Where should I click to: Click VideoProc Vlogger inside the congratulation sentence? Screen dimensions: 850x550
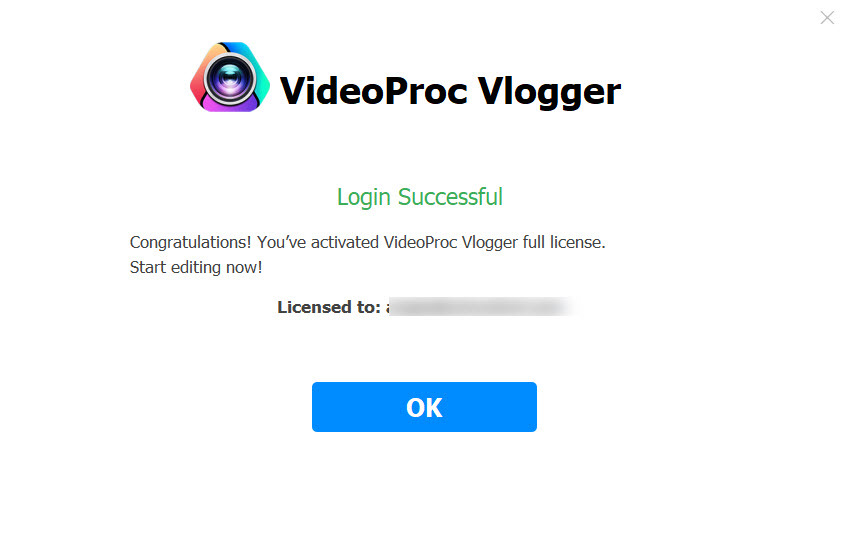point(451,242)
